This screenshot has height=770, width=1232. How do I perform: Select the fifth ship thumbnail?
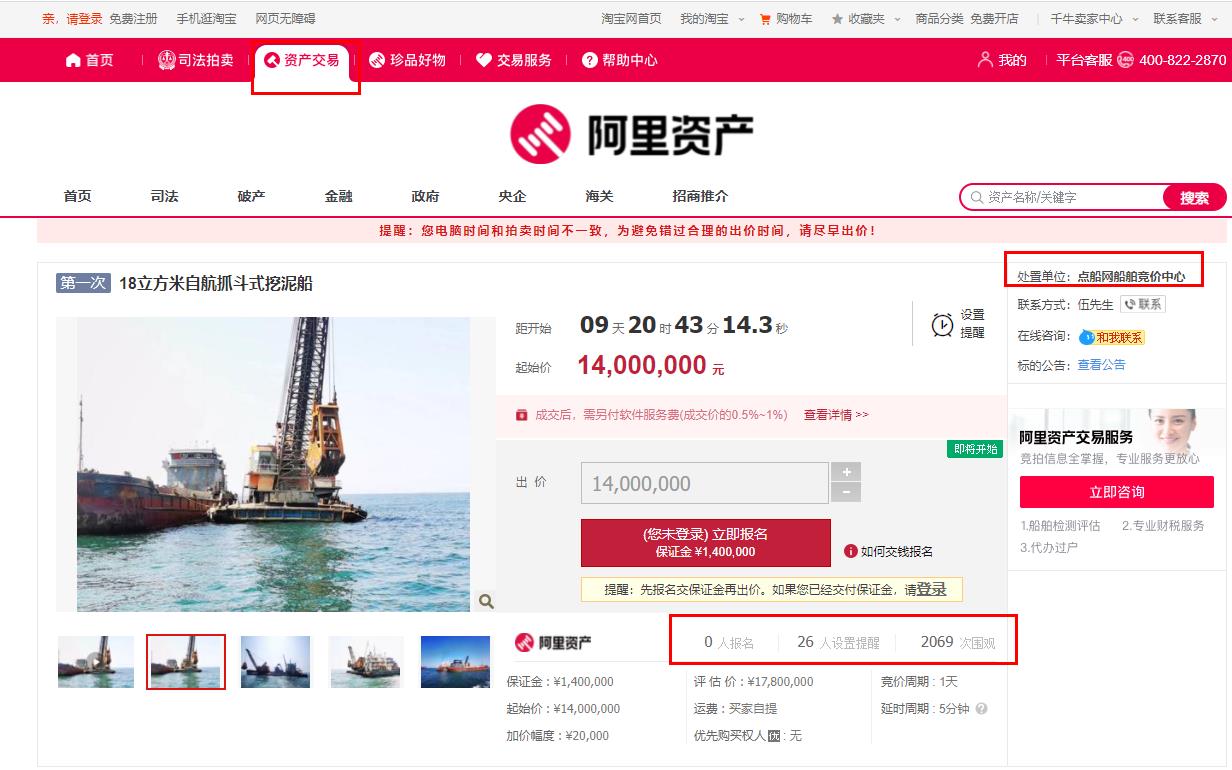(455, 661)
